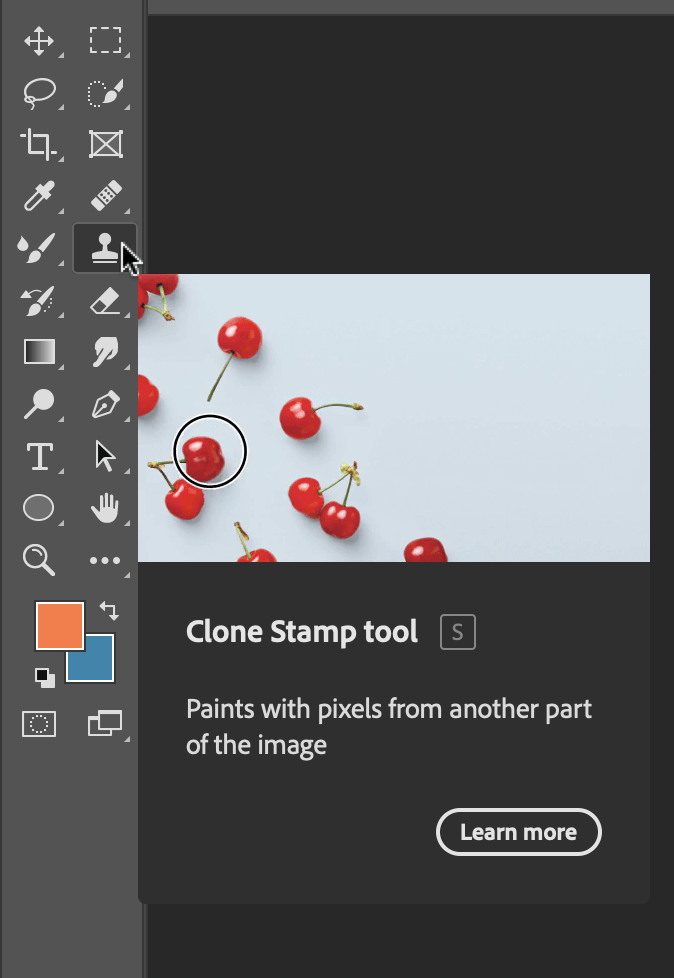The image size is (674, 978).
Task: Choose the Pen tool
Action: (105, 404)
